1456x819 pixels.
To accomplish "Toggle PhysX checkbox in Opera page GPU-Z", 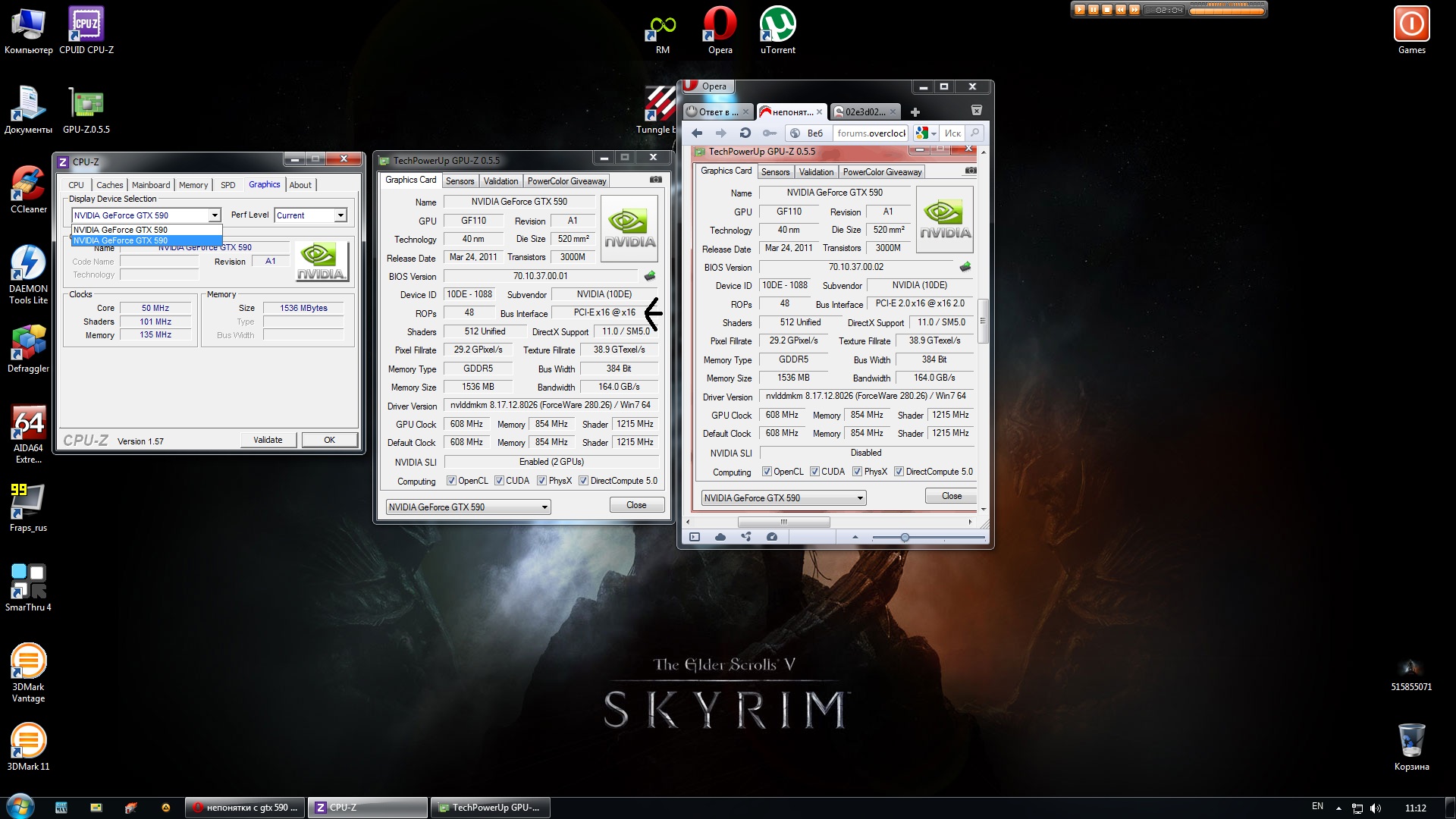I will click(x=858, y=472).
